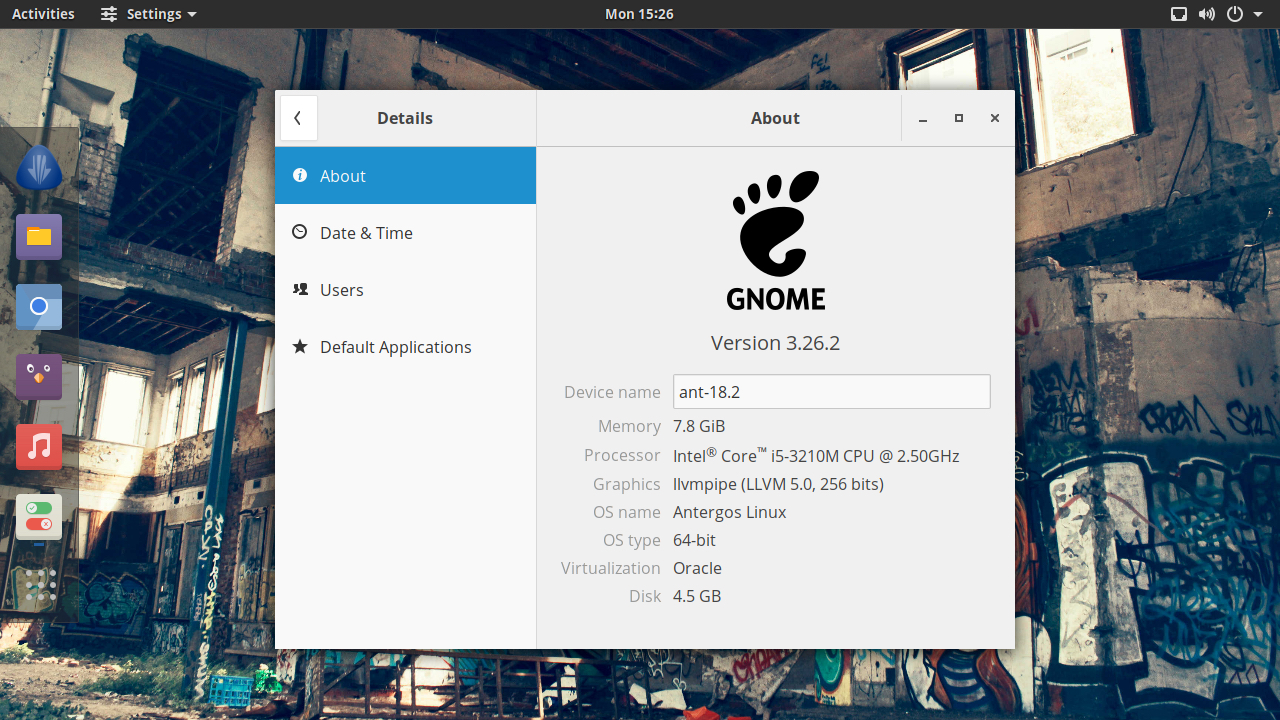Switch to Date & Time panel
This screenshot has height=720, width=1280.
[x=405, y=233]
